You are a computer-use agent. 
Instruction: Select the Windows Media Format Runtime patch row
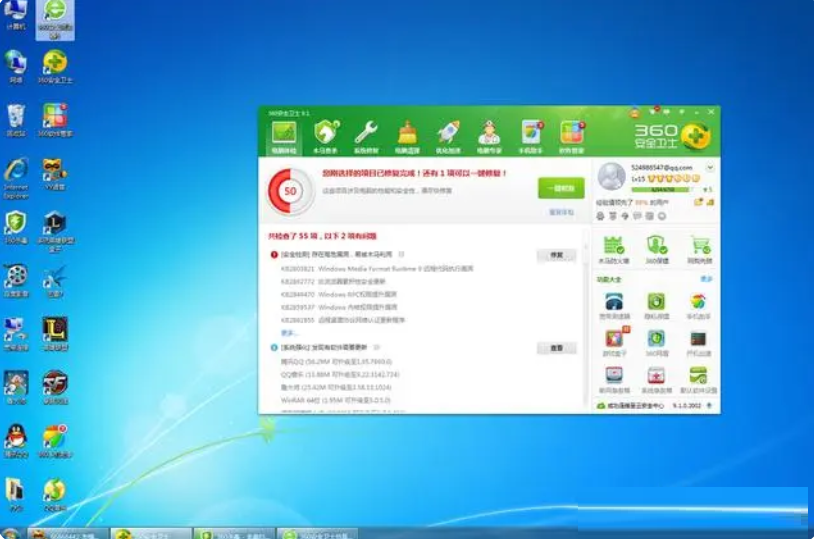[x=377, y=269]
